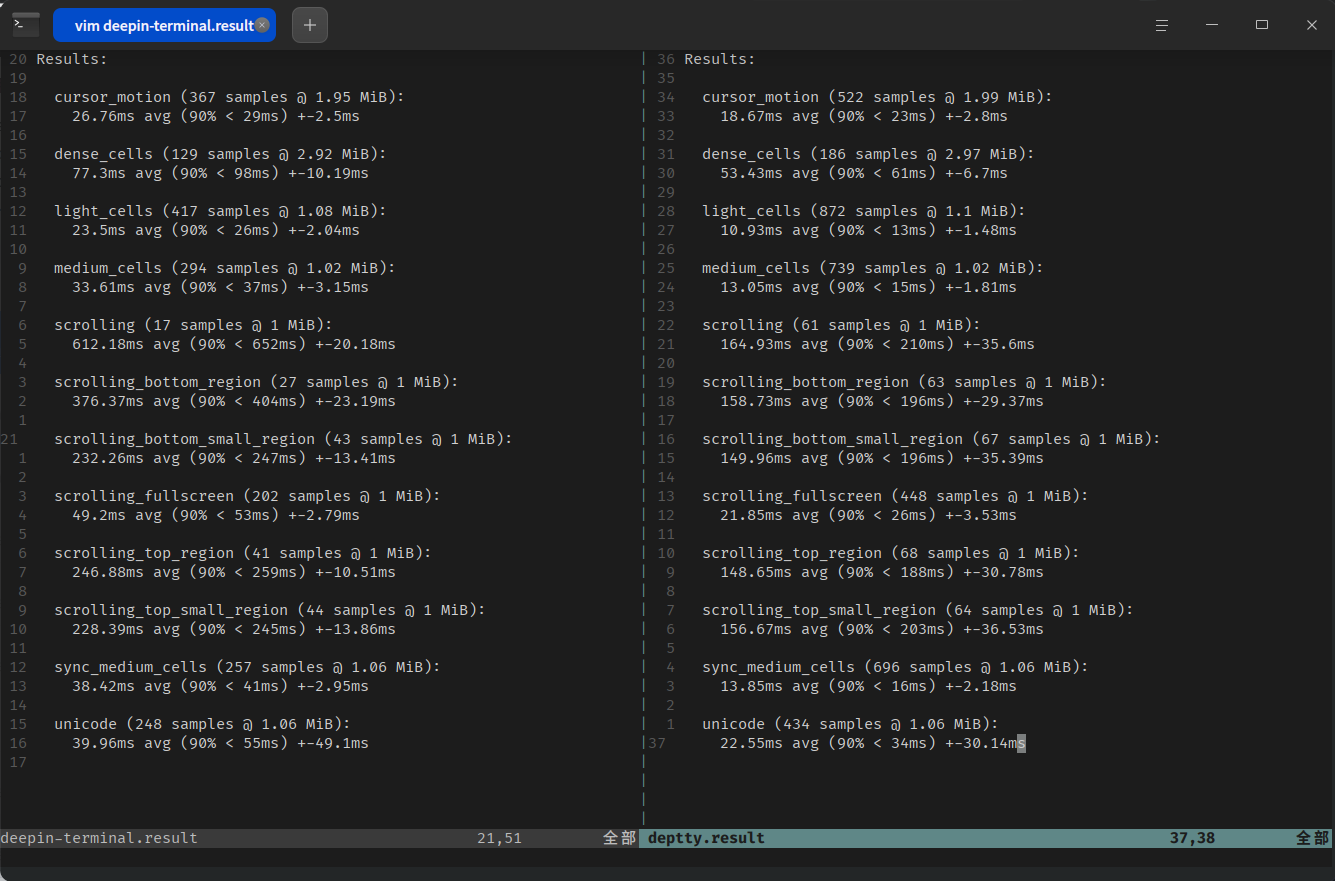This screenshot has width=1335, height=881.
Task: Click the 612.18ms avg result line
Action: coord(234,344)
